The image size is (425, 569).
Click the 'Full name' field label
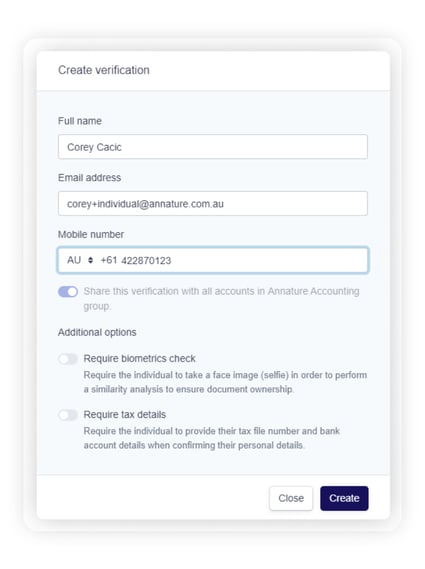click(x=80, y=121)
